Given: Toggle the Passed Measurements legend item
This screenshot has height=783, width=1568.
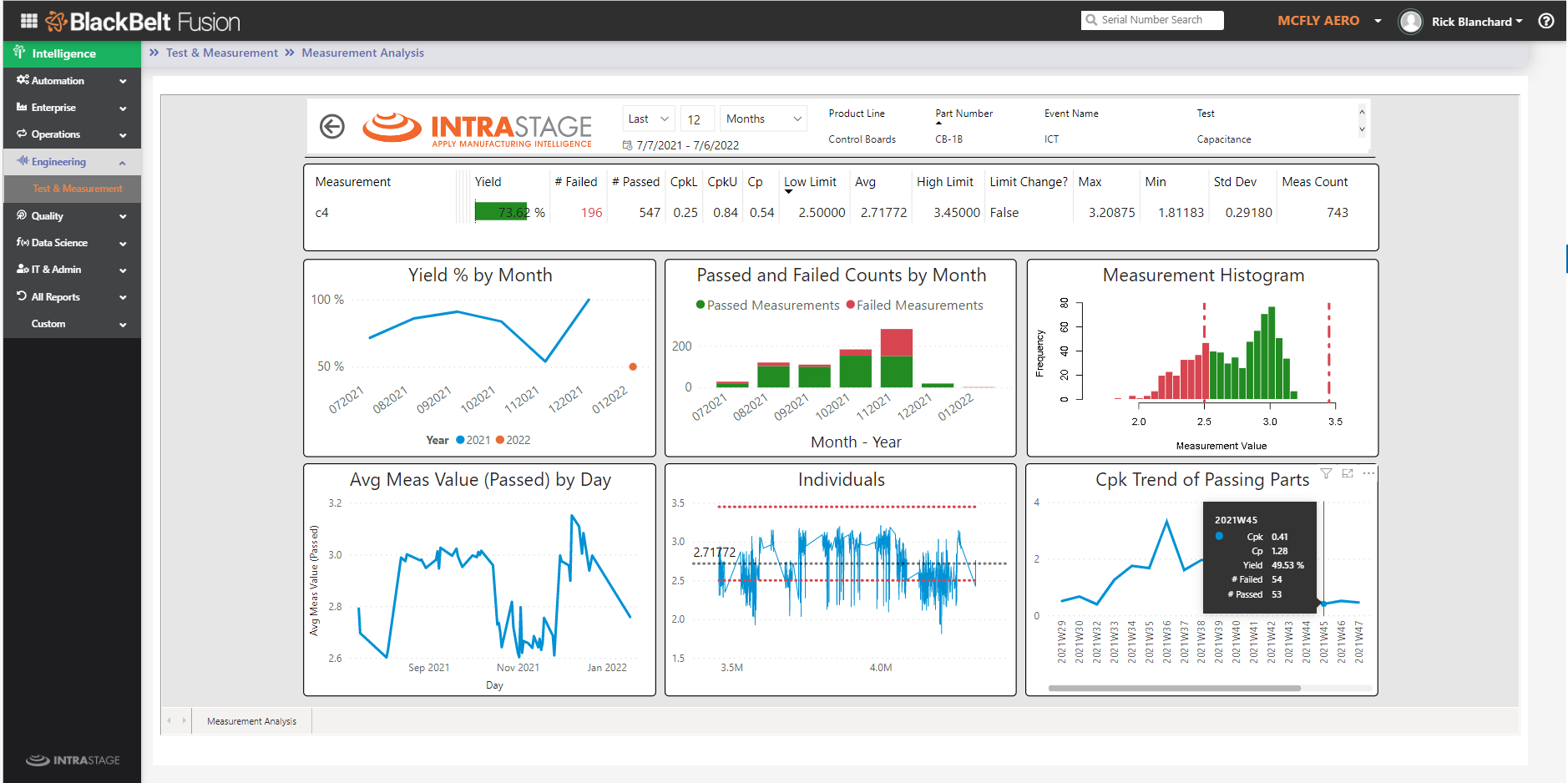Looking at the screenshot, I should pos(767,306).
